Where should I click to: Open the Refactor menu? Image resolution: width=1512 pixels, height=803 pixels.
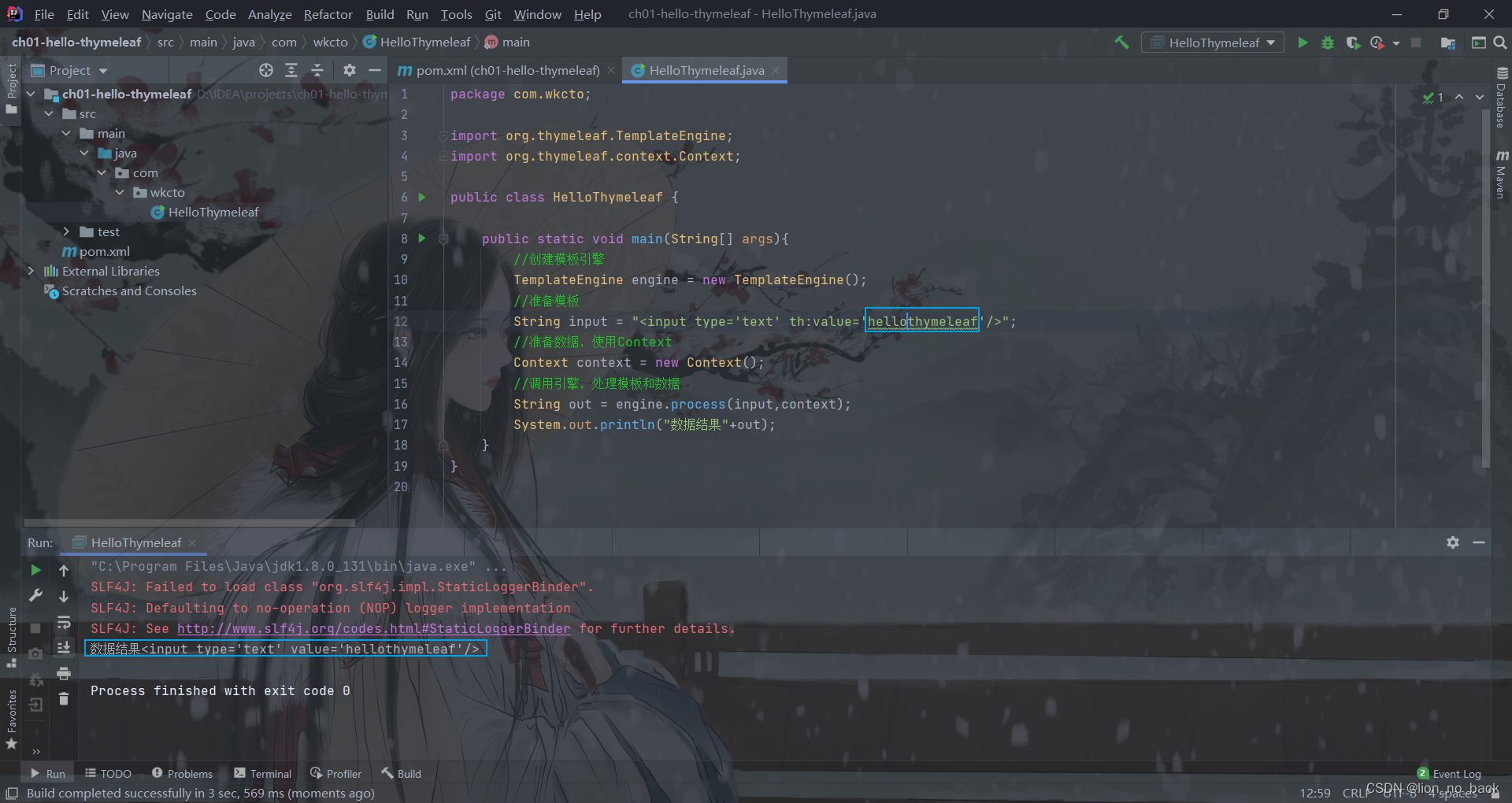(x=328, y=14)
